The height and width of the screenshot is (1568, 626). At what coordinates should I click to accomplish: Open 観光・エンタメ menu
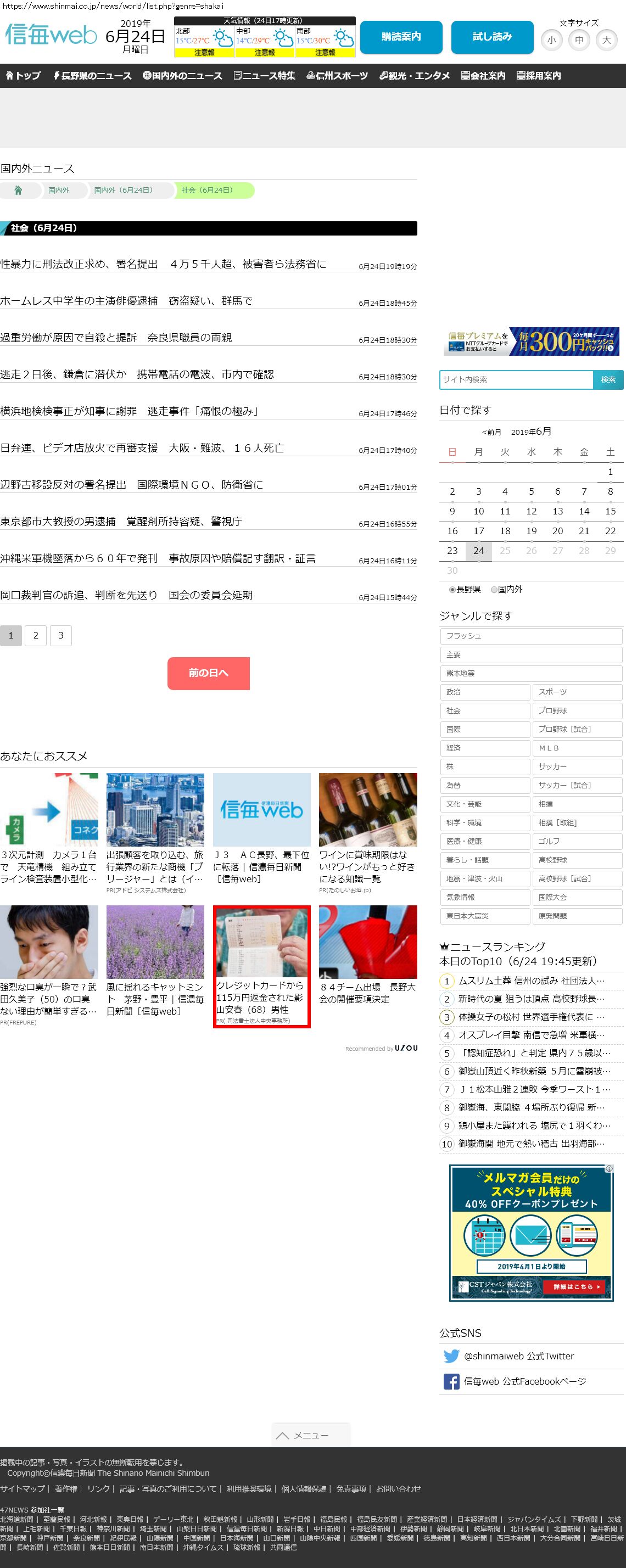pos(414,75)
